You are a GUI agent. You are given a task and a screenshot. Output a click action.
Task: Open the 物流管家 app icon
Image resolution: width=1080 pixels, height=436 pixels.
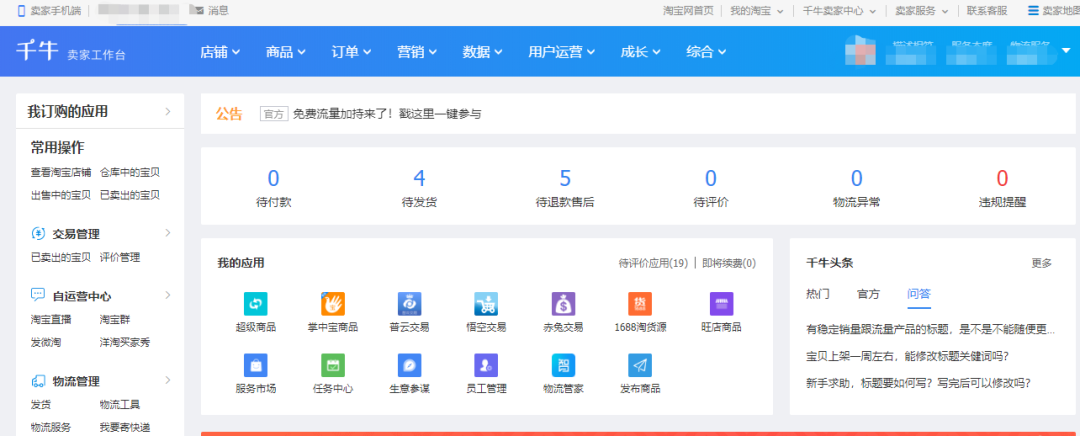(563, 365)
